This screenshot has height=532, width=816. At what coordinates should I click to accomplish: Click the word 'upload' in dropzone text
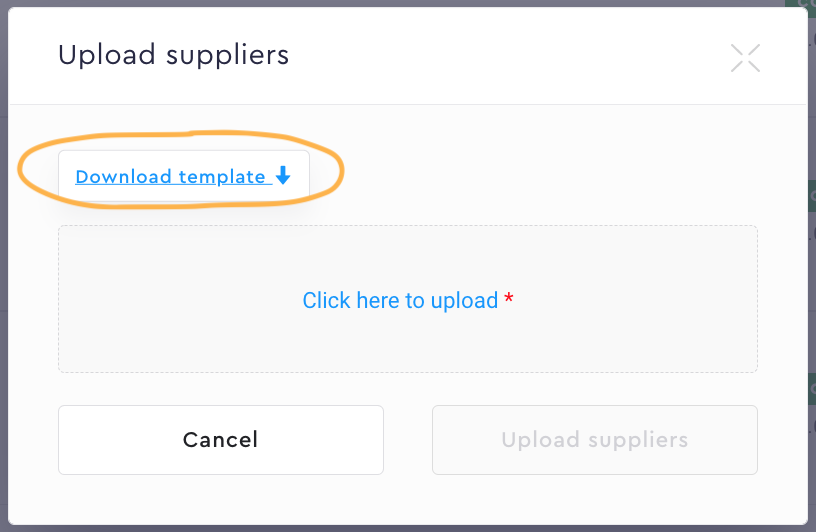[x=464, y=300]
